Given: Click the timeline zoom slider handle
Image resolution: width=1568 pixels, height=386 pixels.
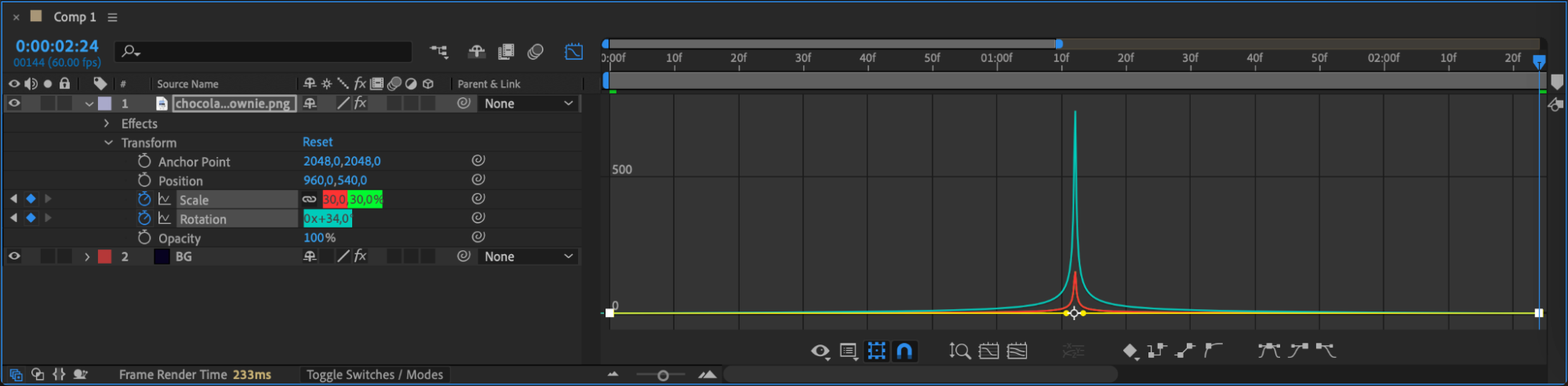Looking at the screenshot, I should (x=663, y=376).
